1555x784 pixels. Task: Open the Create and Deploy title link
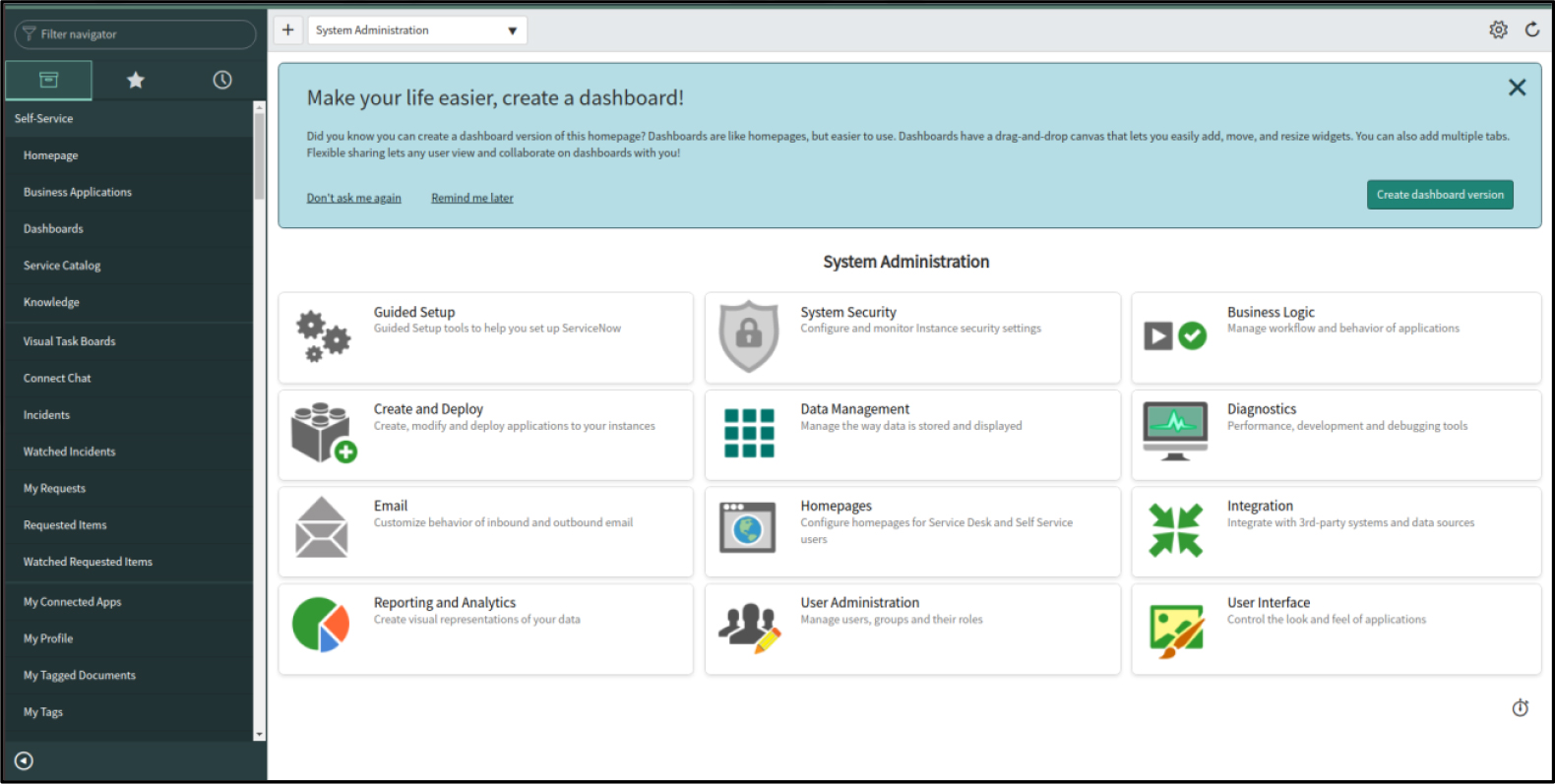tap(428, 409)
